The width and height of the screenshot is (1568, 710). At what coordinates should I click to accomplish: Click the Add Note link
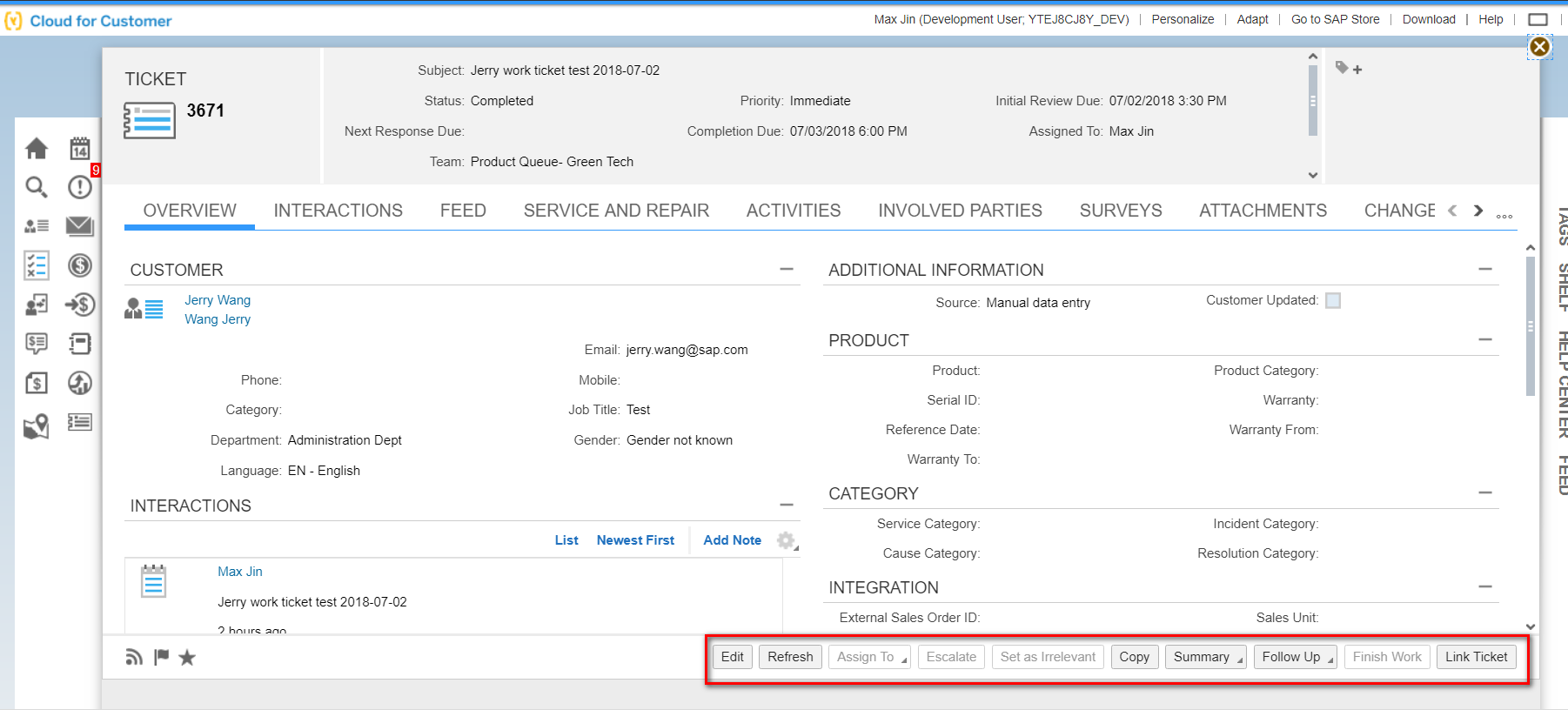pyautogui.click(x=732, y=540)
